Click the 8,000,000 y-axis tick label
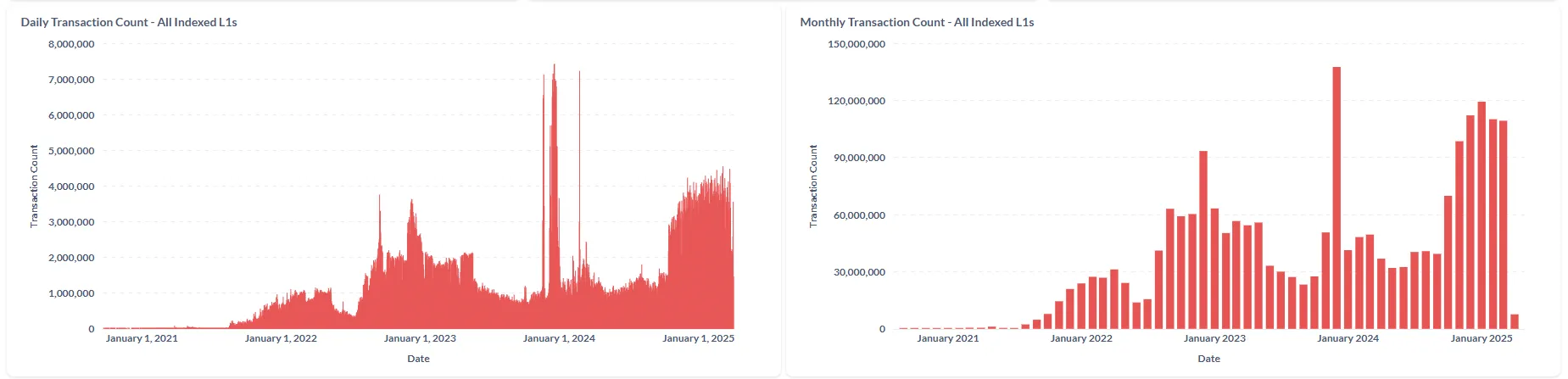Viewport: 1568px width, 379px height. click(71, 44)
